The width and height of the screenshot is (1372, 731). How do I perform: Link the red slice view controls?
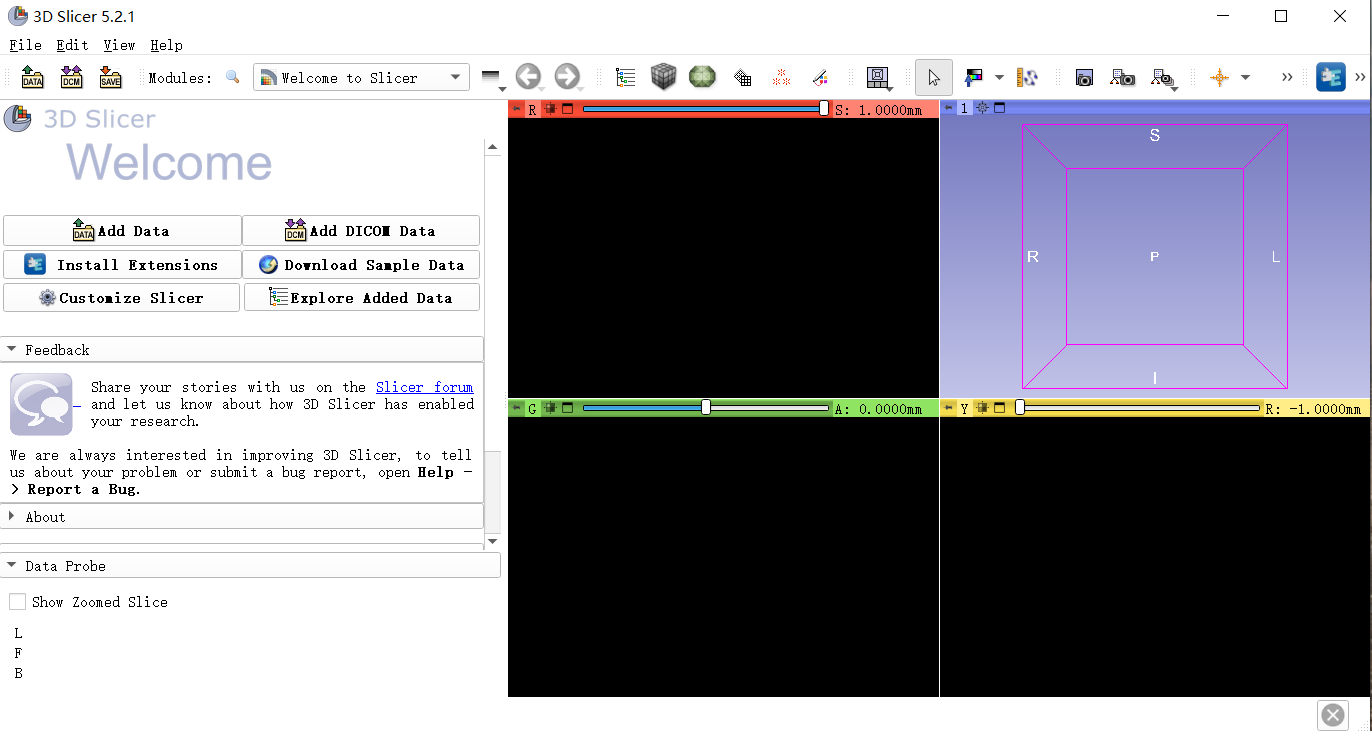550,109
